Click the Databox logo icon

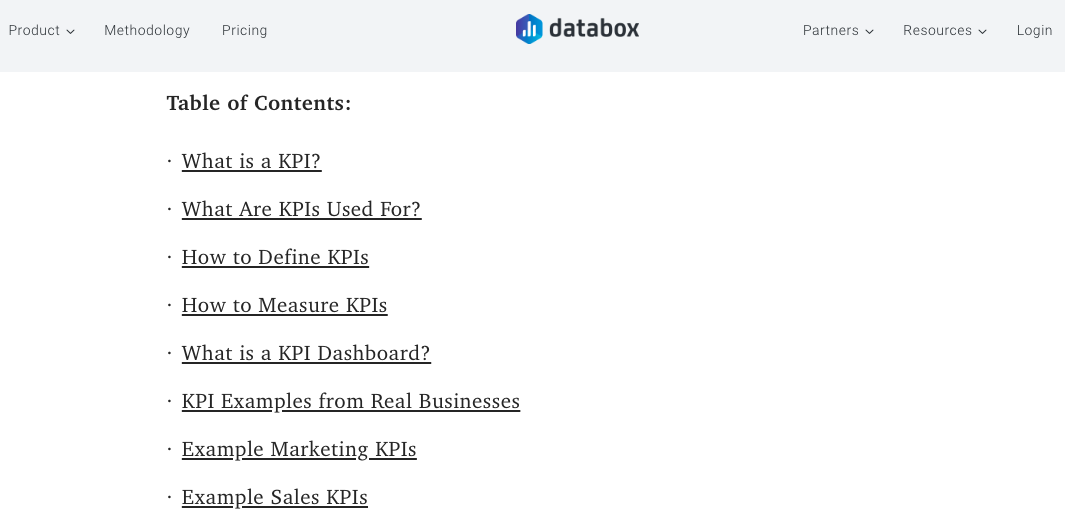tap(529, 29)
